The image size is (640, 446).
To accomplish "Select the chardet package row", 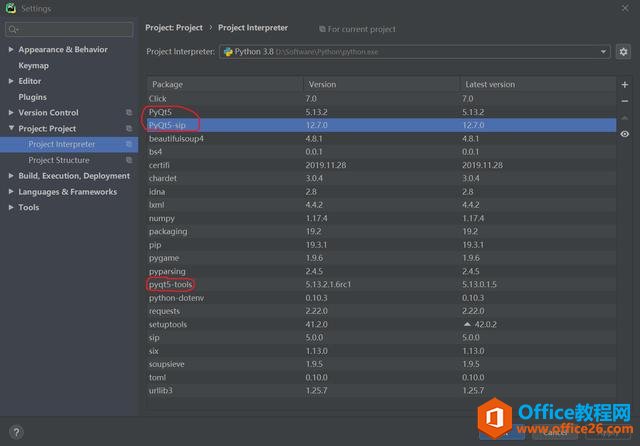I will tap(382, 178).
